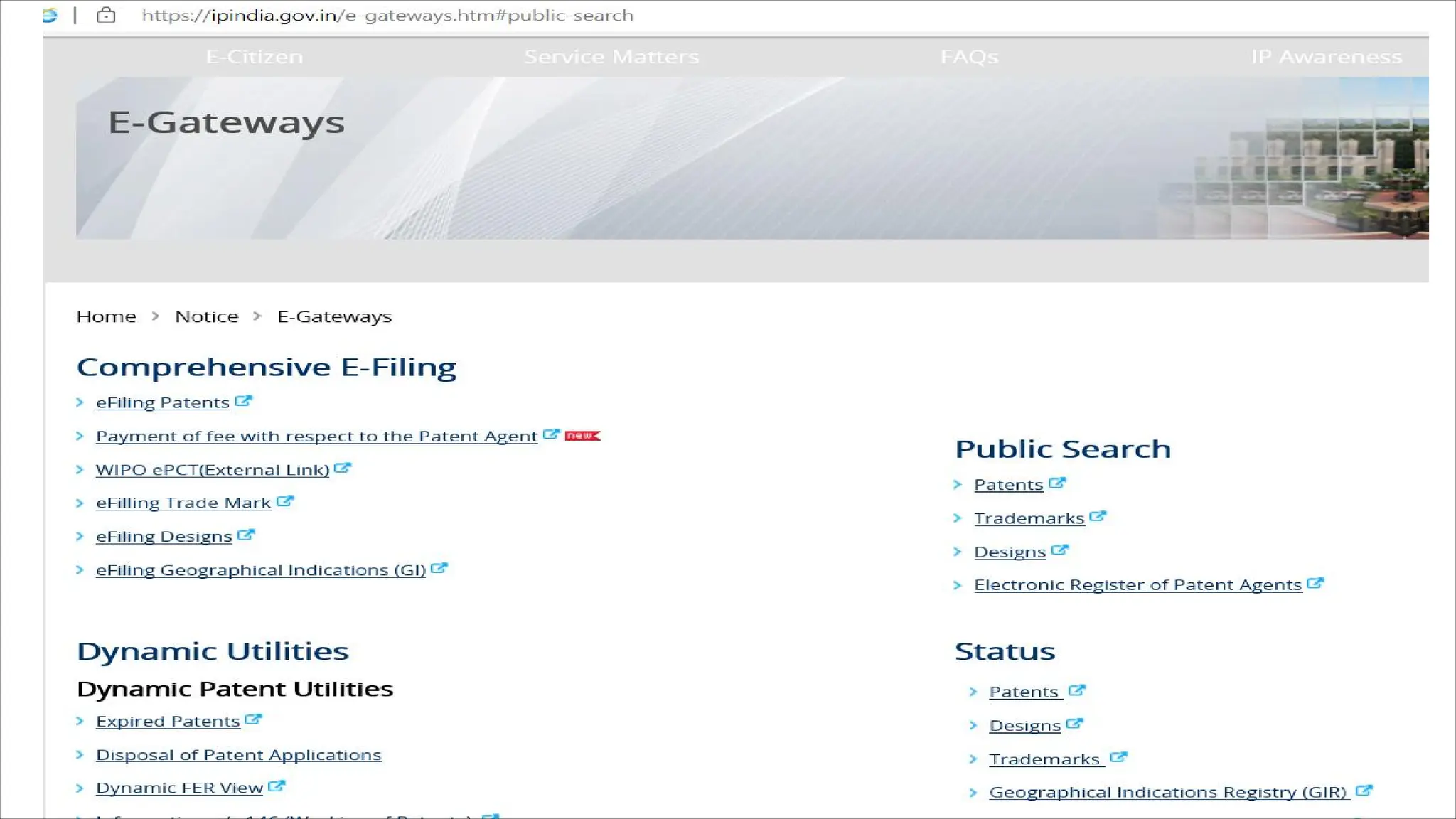This screenshot has width=1456, height=819.
Task: Click the browser address bar URL
Action: [x=387, y=15]
